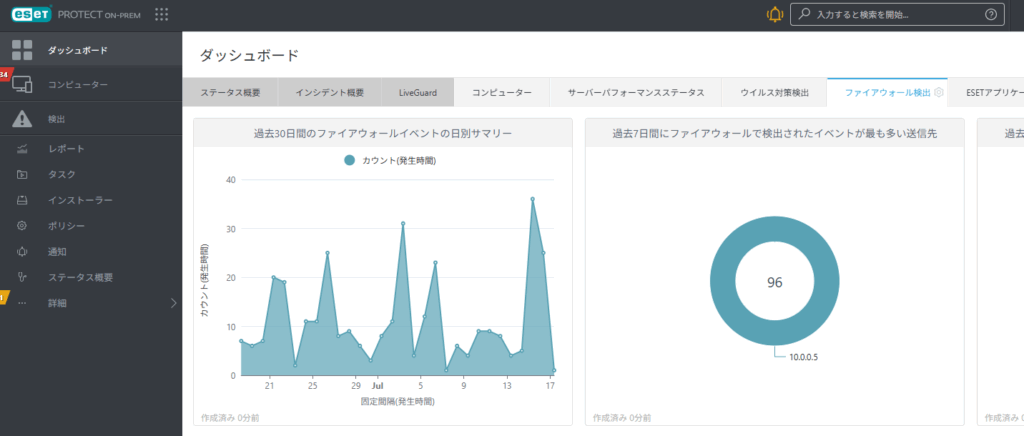Click the gear icon on ファイアウォール検出 tab
Screen dimensions: 1024x436
(938, 92)
